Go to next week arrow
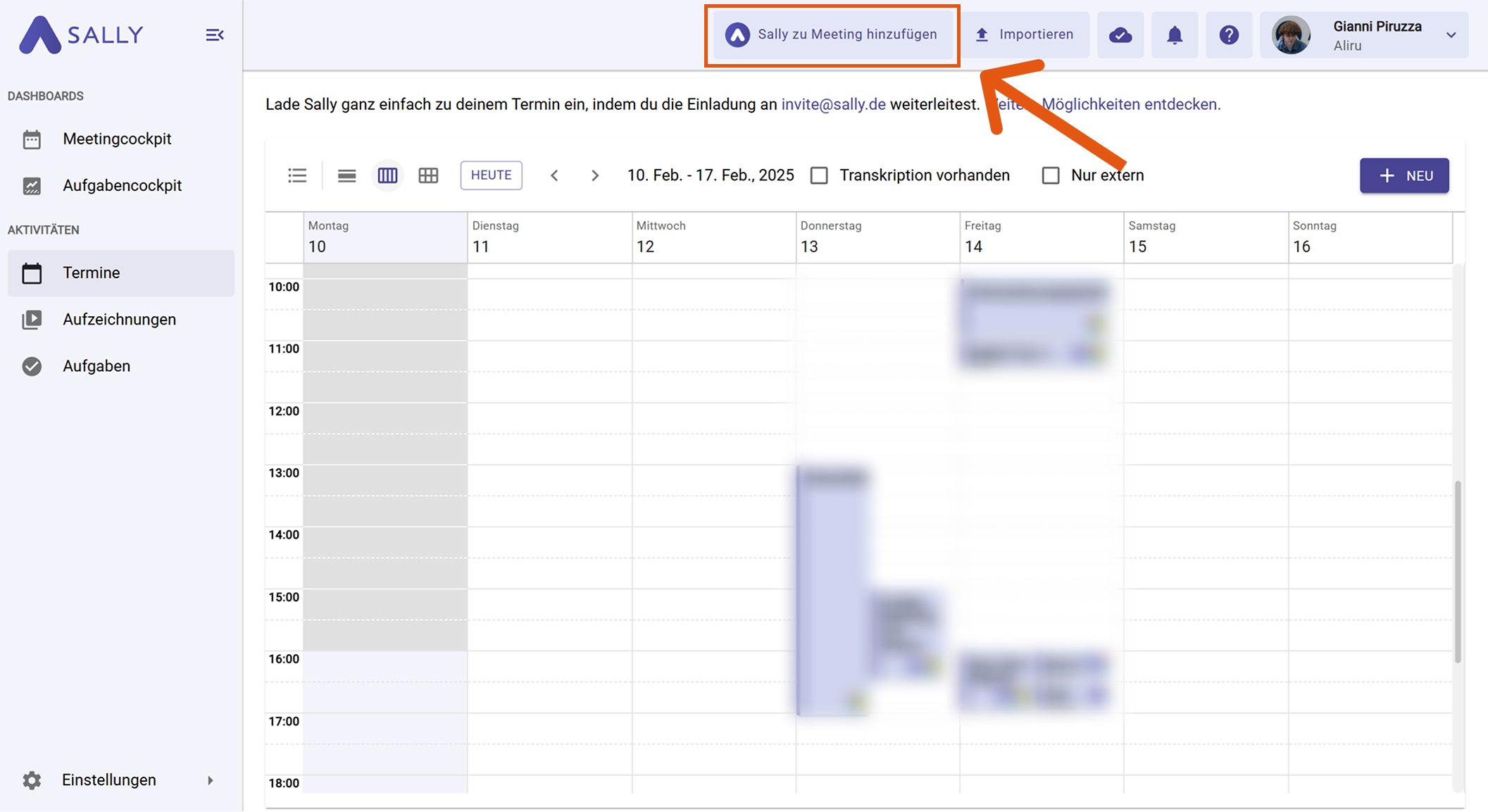 [x=595, y=175]
